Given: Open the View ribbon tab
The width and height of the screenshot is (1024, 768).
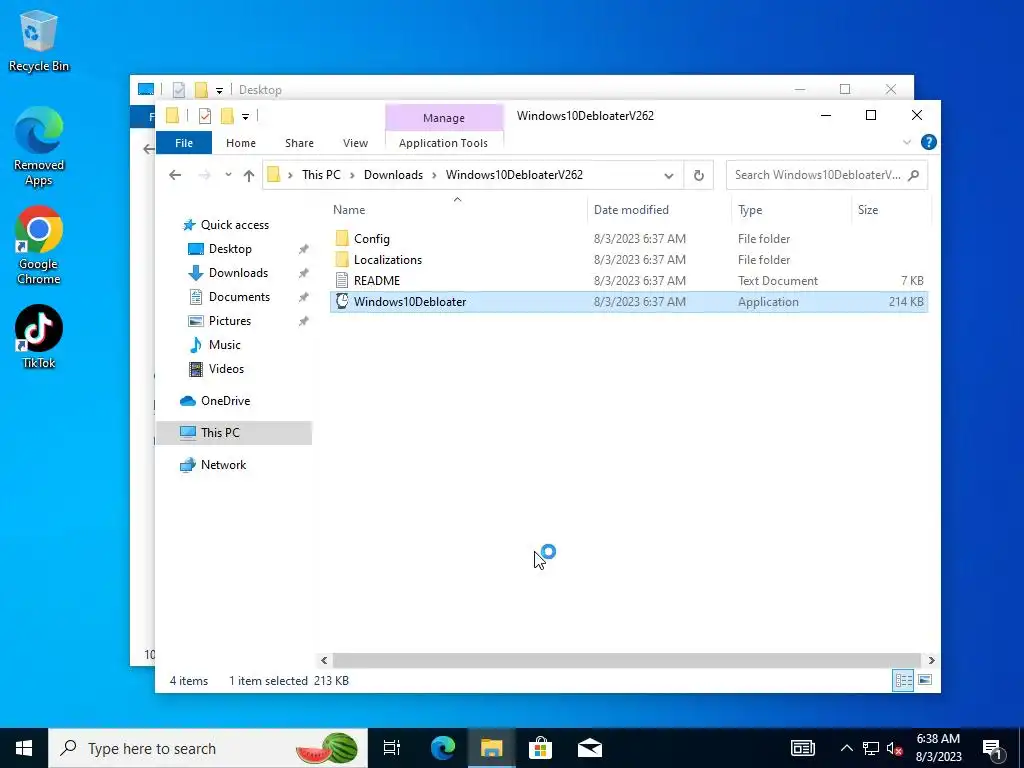Looking at the screenshot, I should tap(355, 142).
